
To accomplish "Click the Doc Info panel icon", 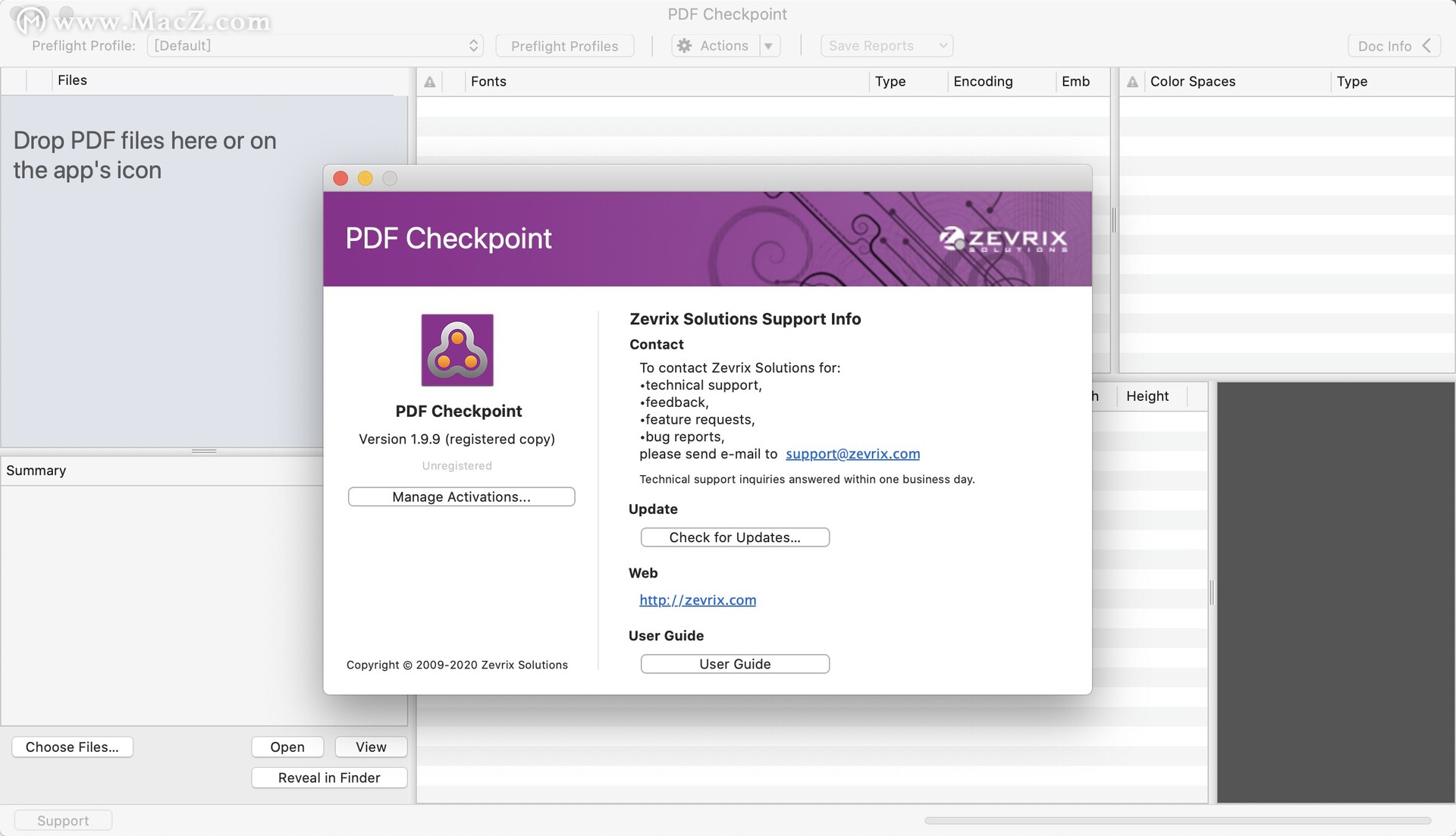I will [x=1390, y=45].
